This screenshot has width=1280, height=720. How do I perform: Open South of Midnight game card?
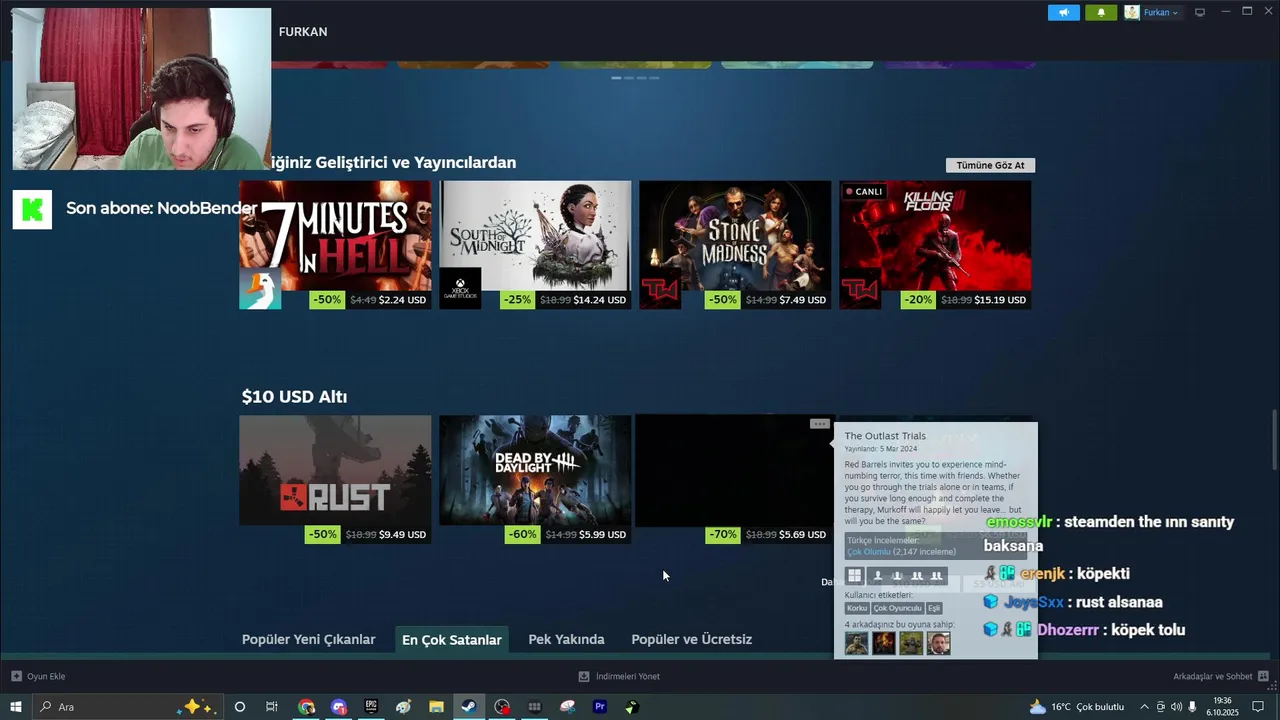(x=535, y=245)
